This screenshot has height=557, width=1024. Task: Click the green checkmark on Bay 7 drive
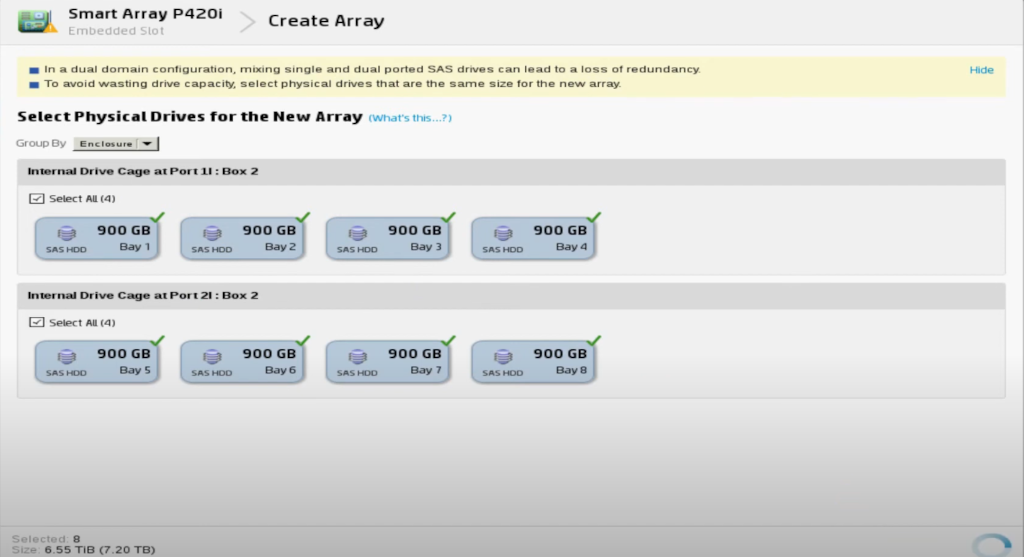449,341
